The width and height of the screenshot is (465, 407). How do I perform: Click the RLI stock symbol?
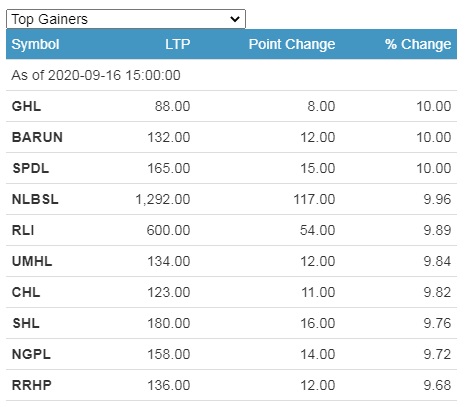23,230
